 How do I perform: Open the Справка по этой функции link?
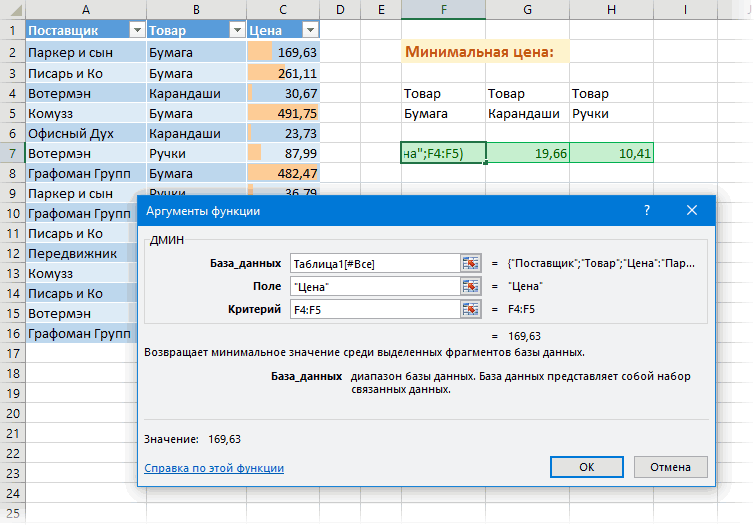click(214, 468)
